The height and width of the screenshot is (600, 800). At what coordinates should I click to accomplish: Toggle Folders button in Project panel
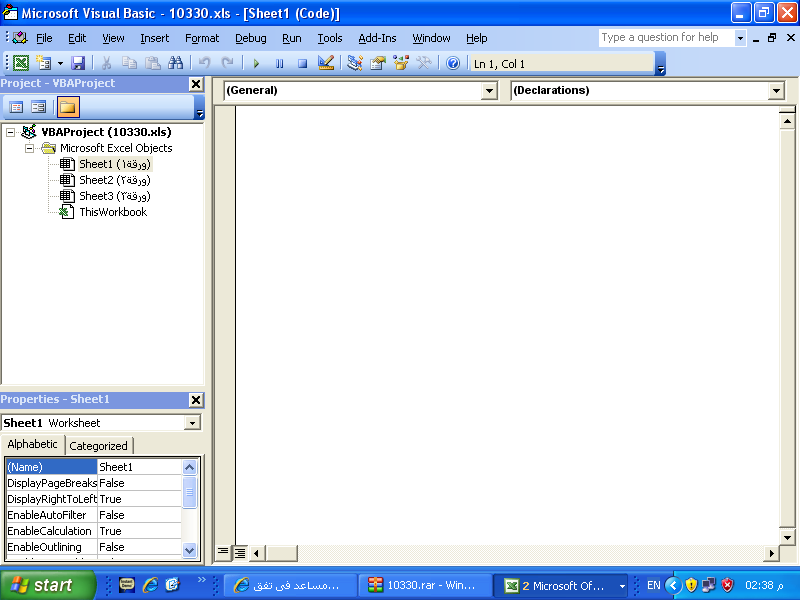click(x=68, y=107)
